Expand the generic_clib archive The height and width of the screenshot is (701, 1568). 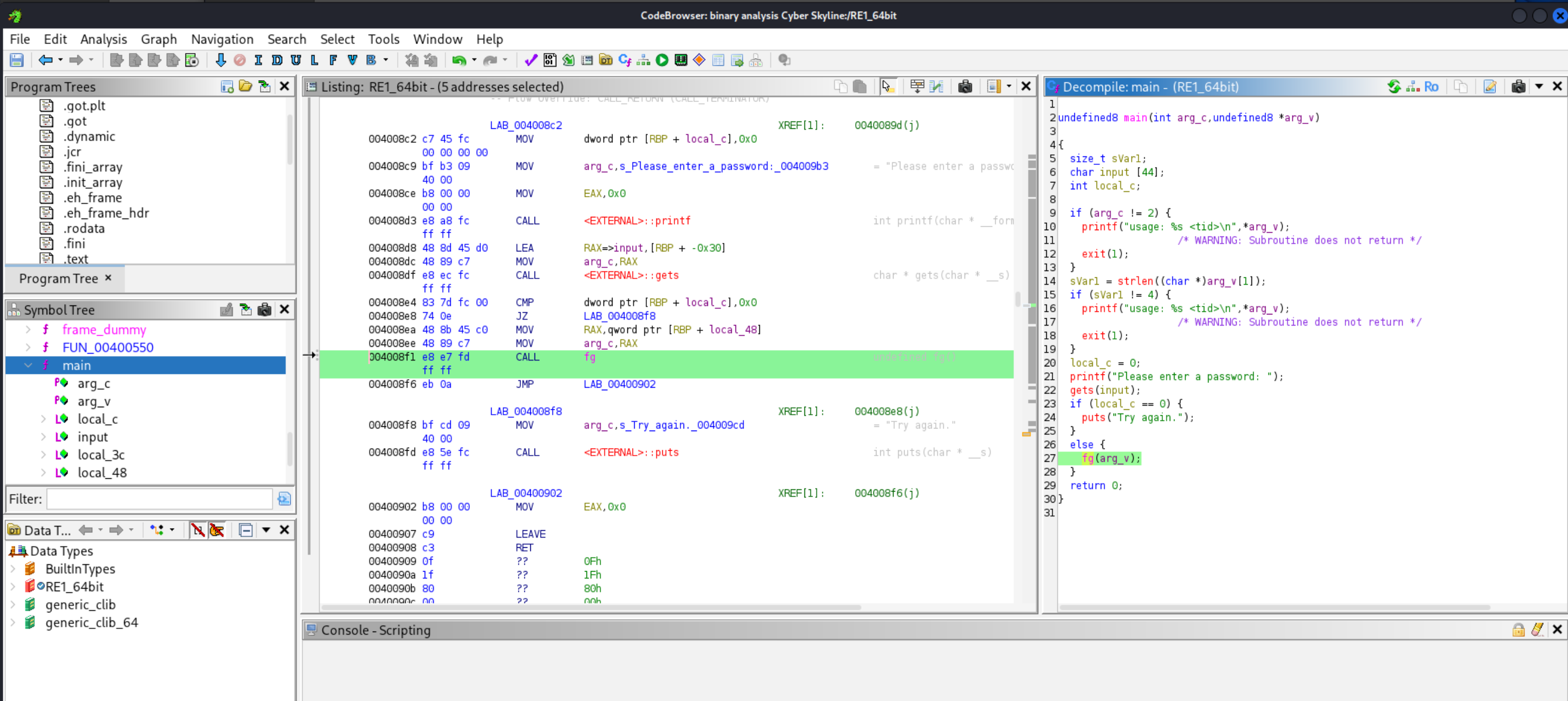[13, 604]
